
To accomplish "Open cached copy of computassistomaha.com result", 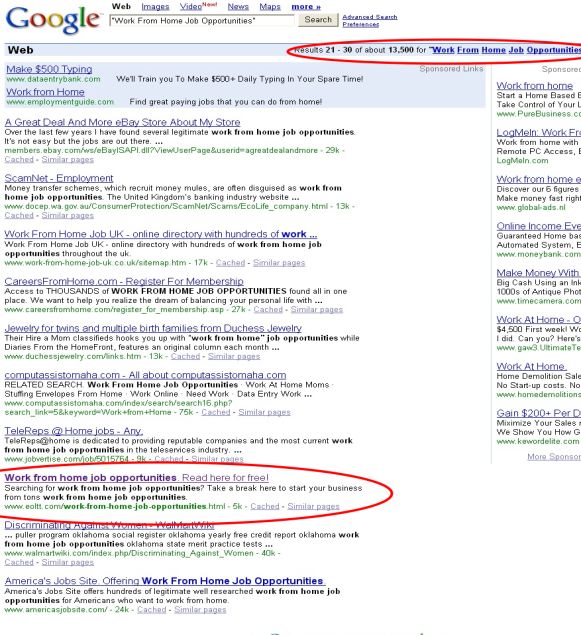I will [x=216, y=412].
